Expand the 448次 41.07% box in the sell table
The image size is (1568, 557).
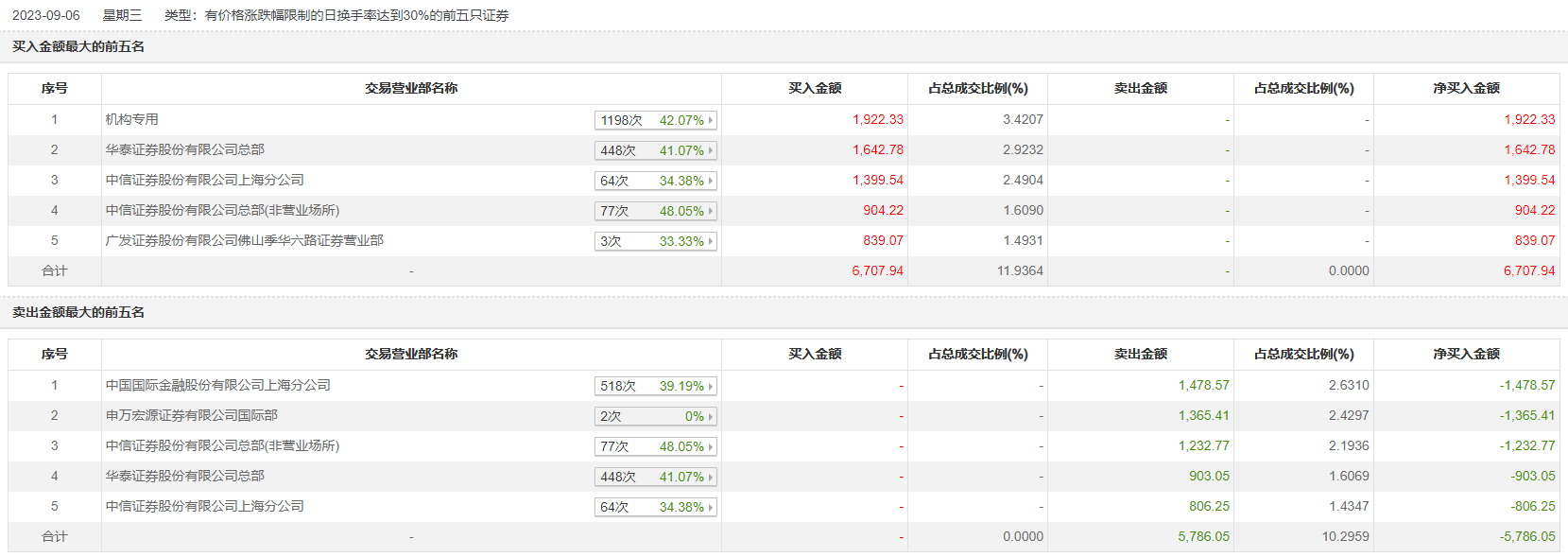coord(656,477)
